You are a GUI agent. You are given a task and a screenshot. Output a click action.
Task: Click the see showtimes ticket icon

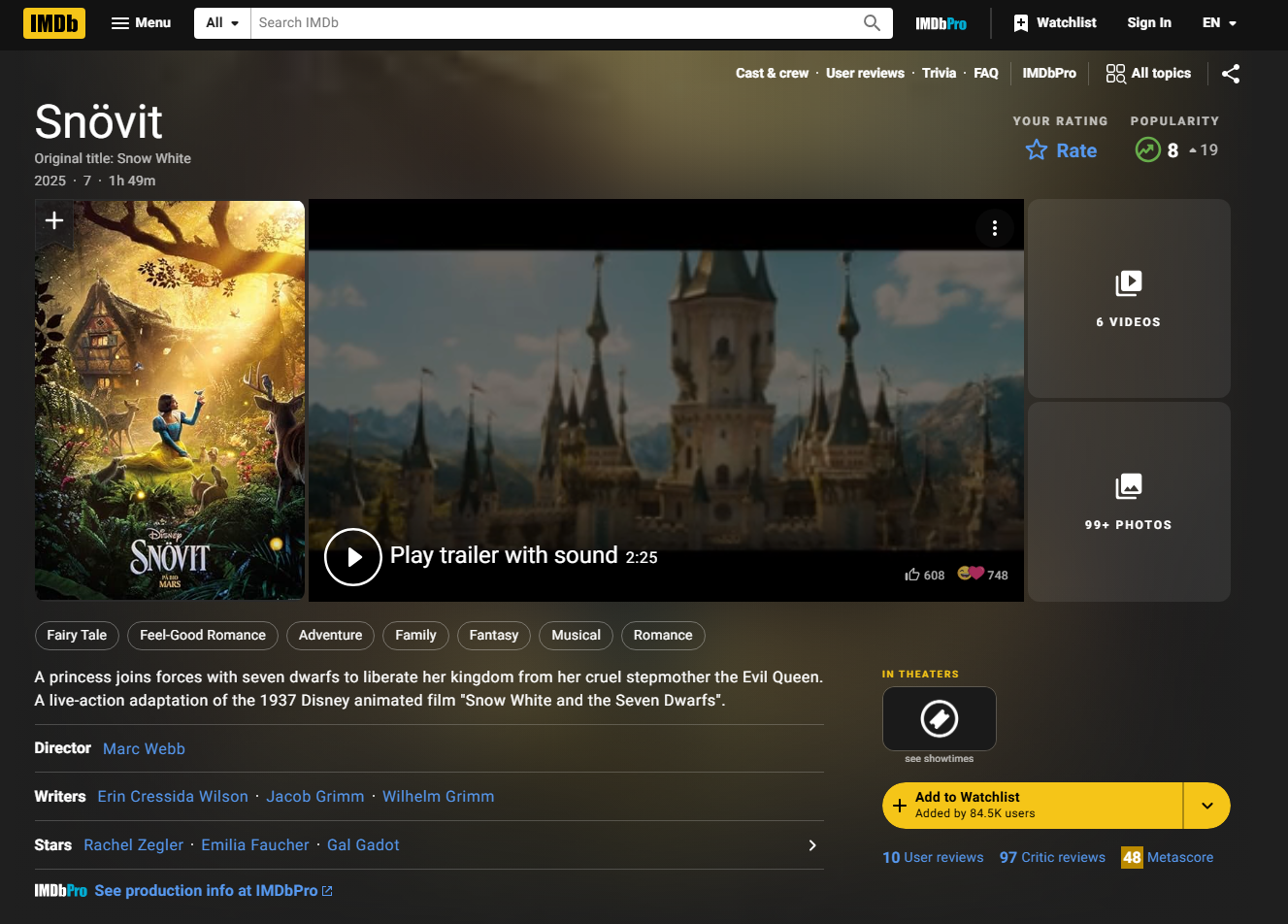[x=938, y=718]
